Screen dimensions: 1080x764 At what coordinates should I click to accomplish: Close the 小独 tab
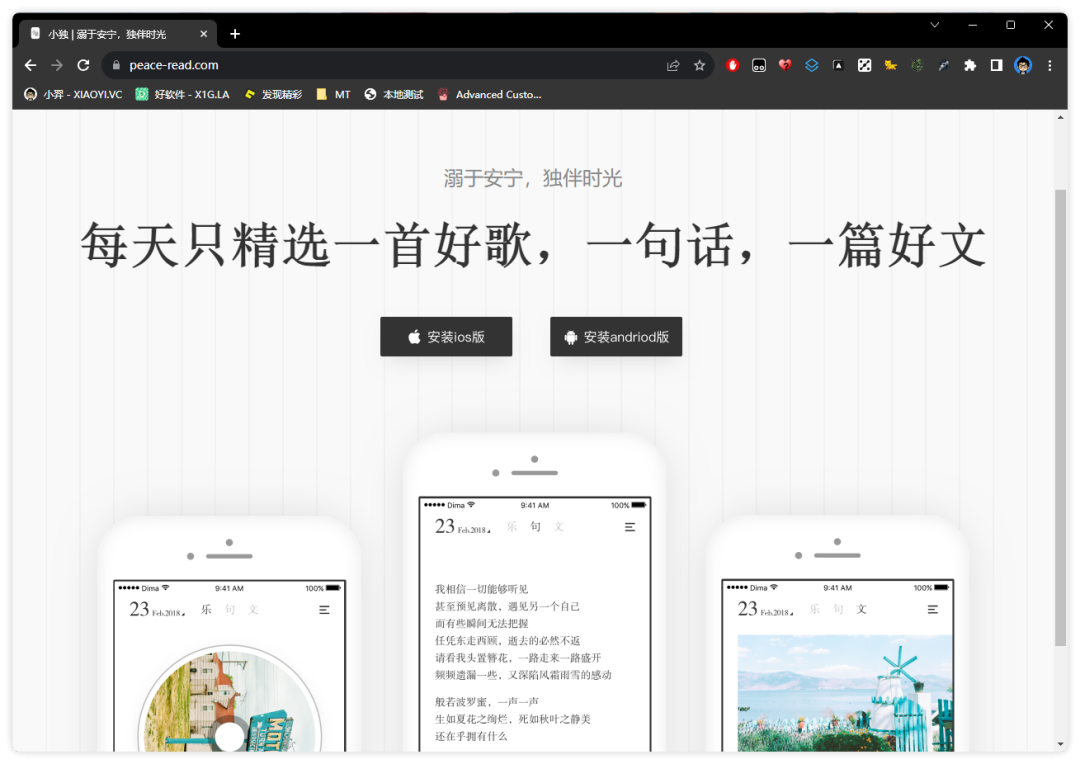click(203, 34)
